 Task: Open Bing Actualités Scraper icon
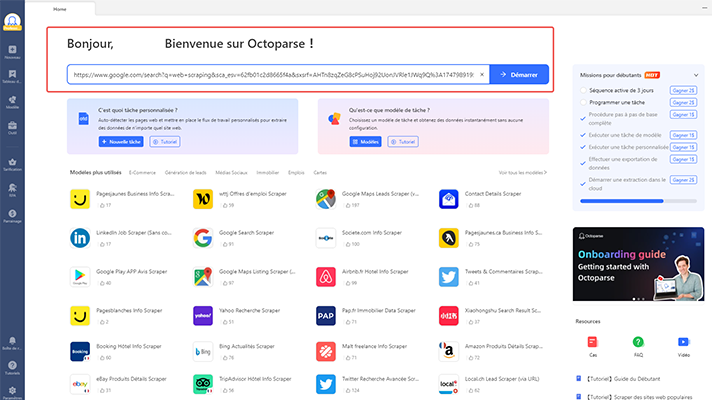point(203,351)
